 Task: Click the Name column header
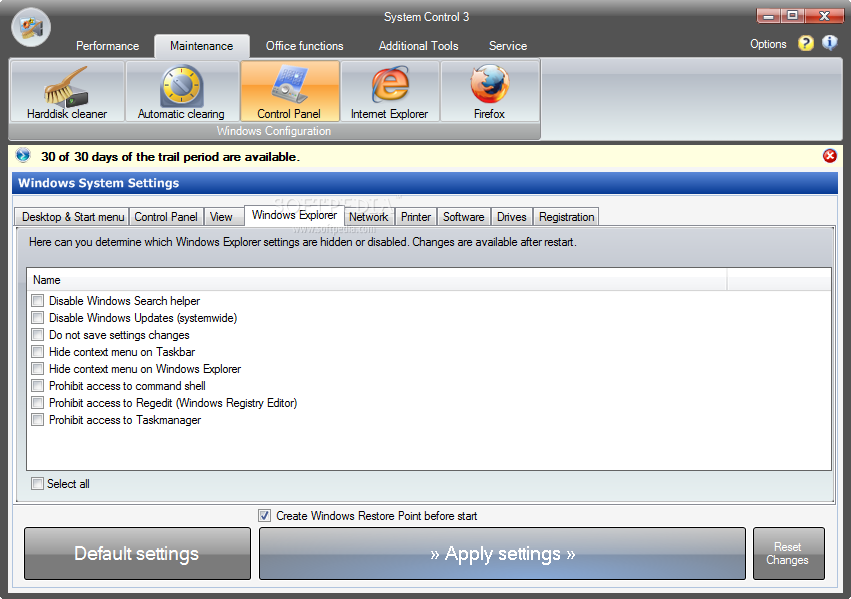click(x=377, y=280)
